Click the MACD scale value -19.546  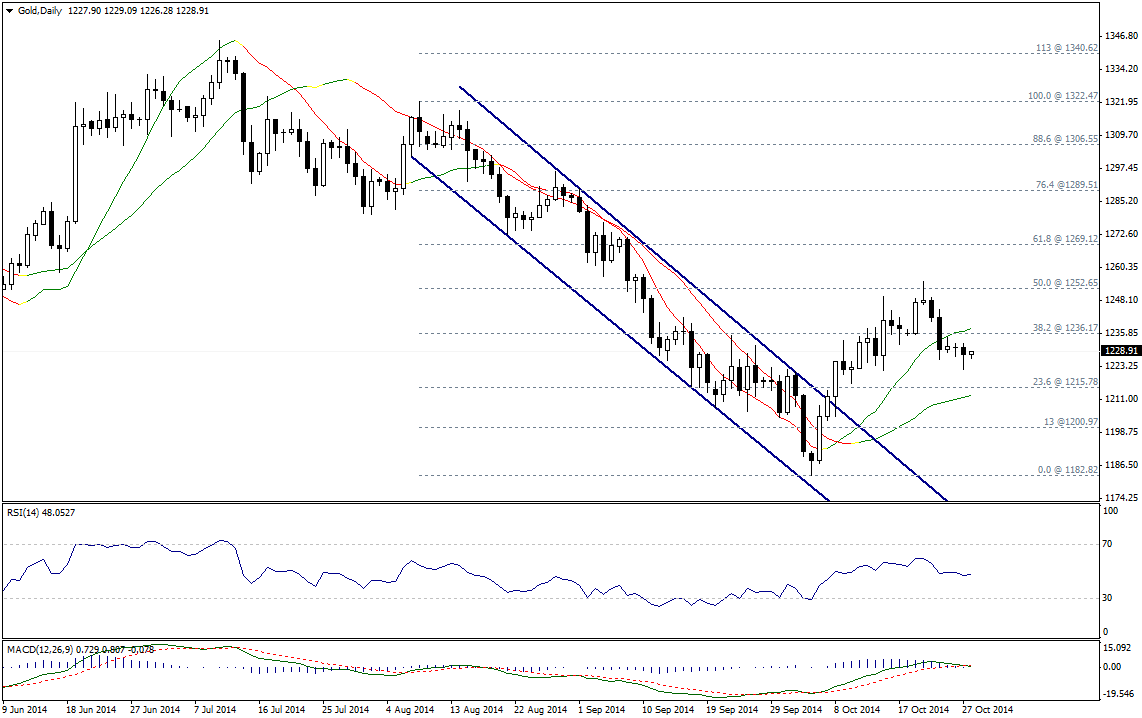click(x=1119, y=694)
